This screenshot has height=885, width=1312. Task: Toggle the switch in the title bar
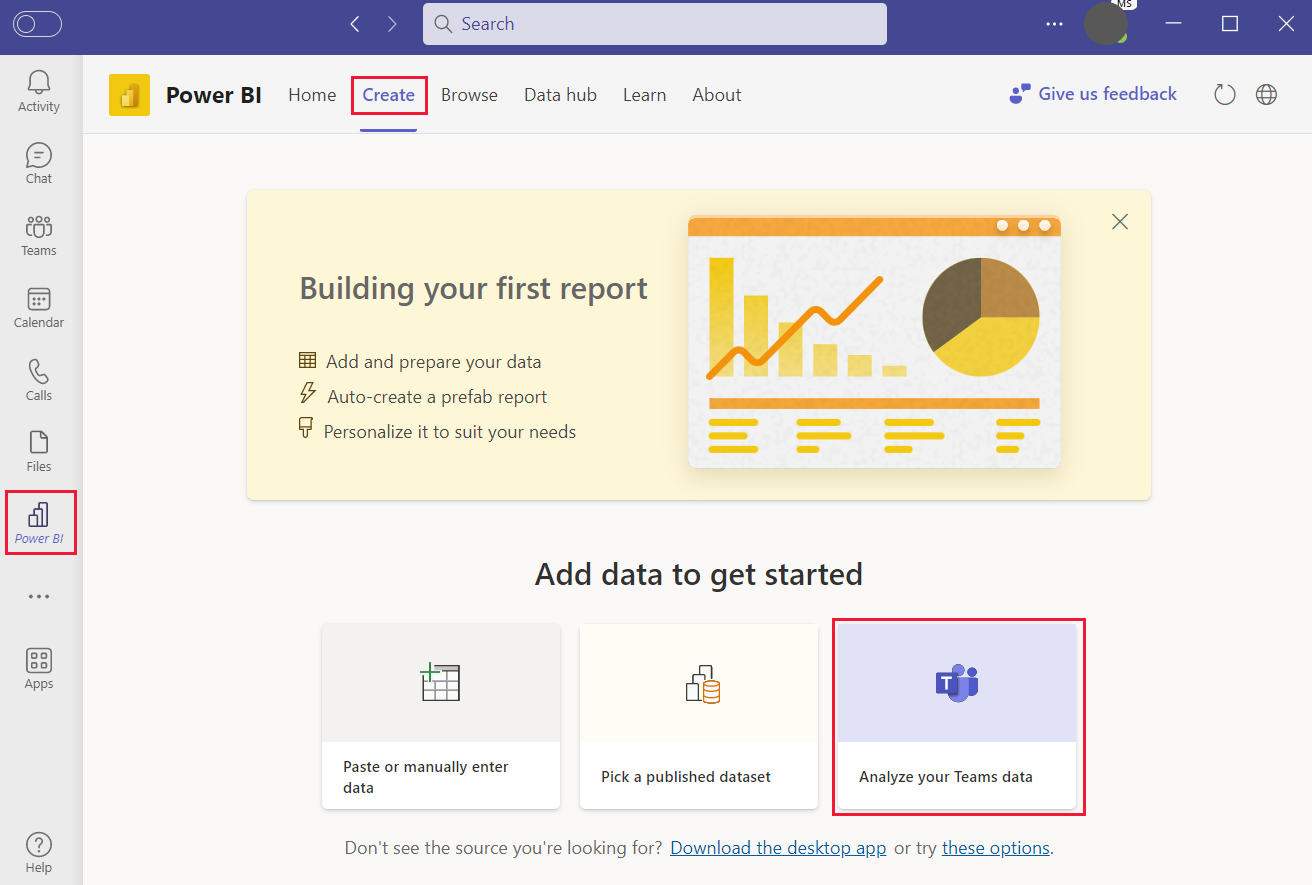coord(38,24)
